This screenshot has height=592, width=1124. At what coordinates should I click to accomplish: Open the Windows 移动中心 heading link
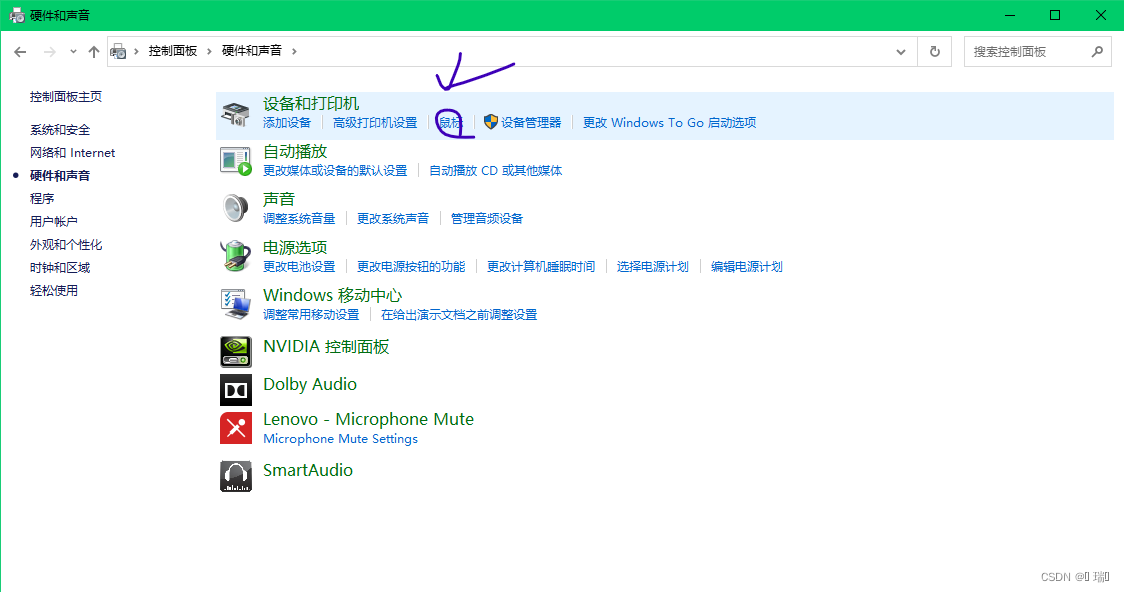333,295
